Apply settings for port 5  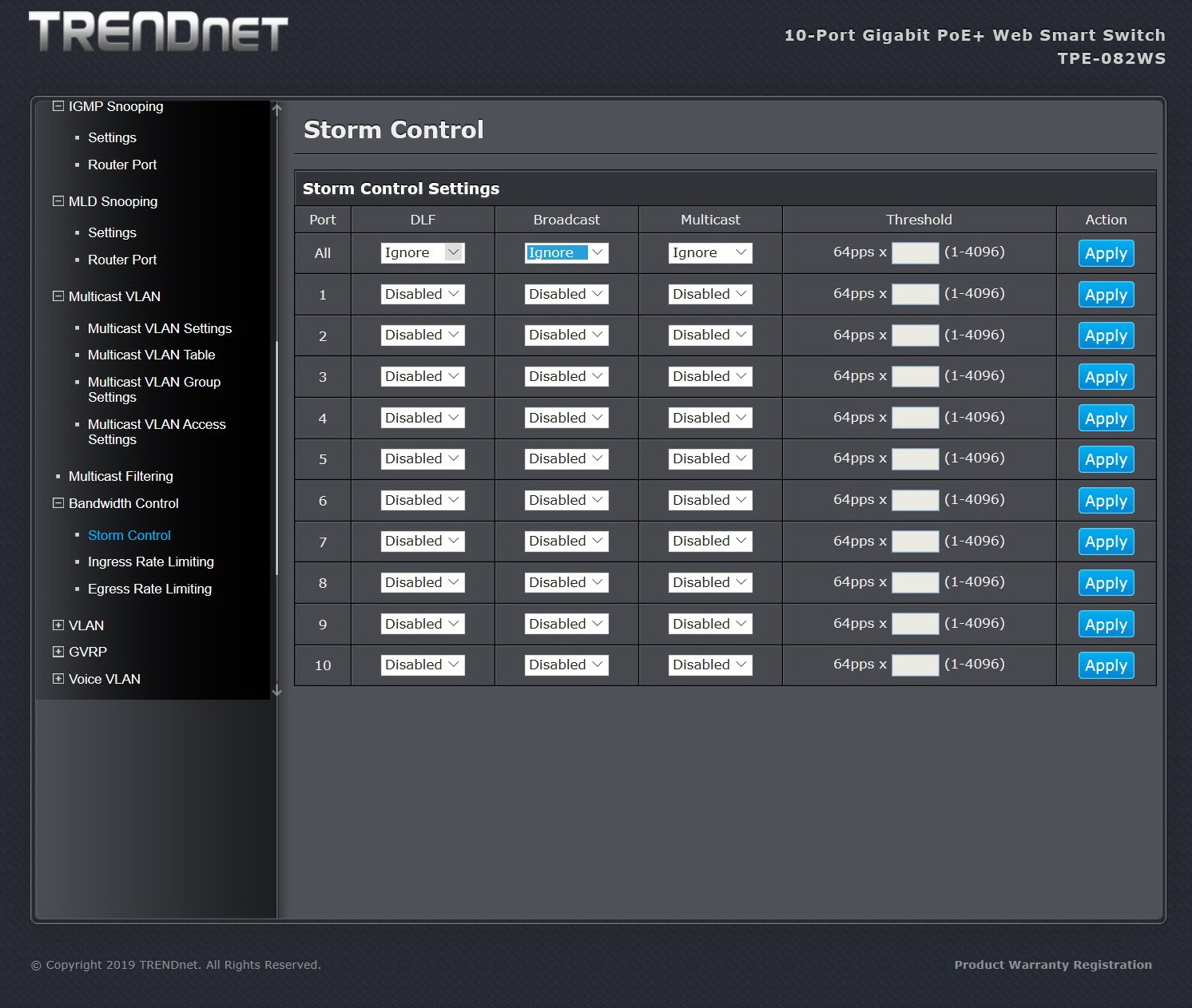coord(1106,459)
